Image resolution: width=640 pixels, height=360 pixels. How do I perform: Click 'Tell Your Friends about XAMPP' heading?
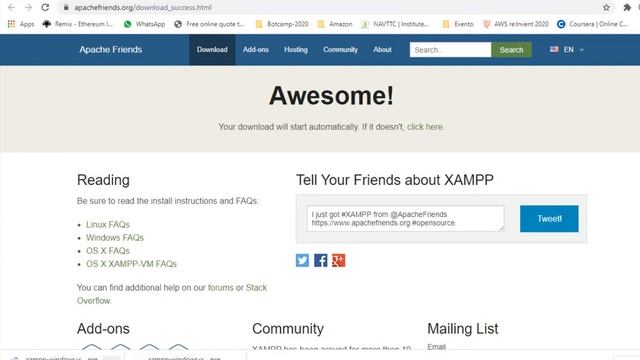point(395,180)
